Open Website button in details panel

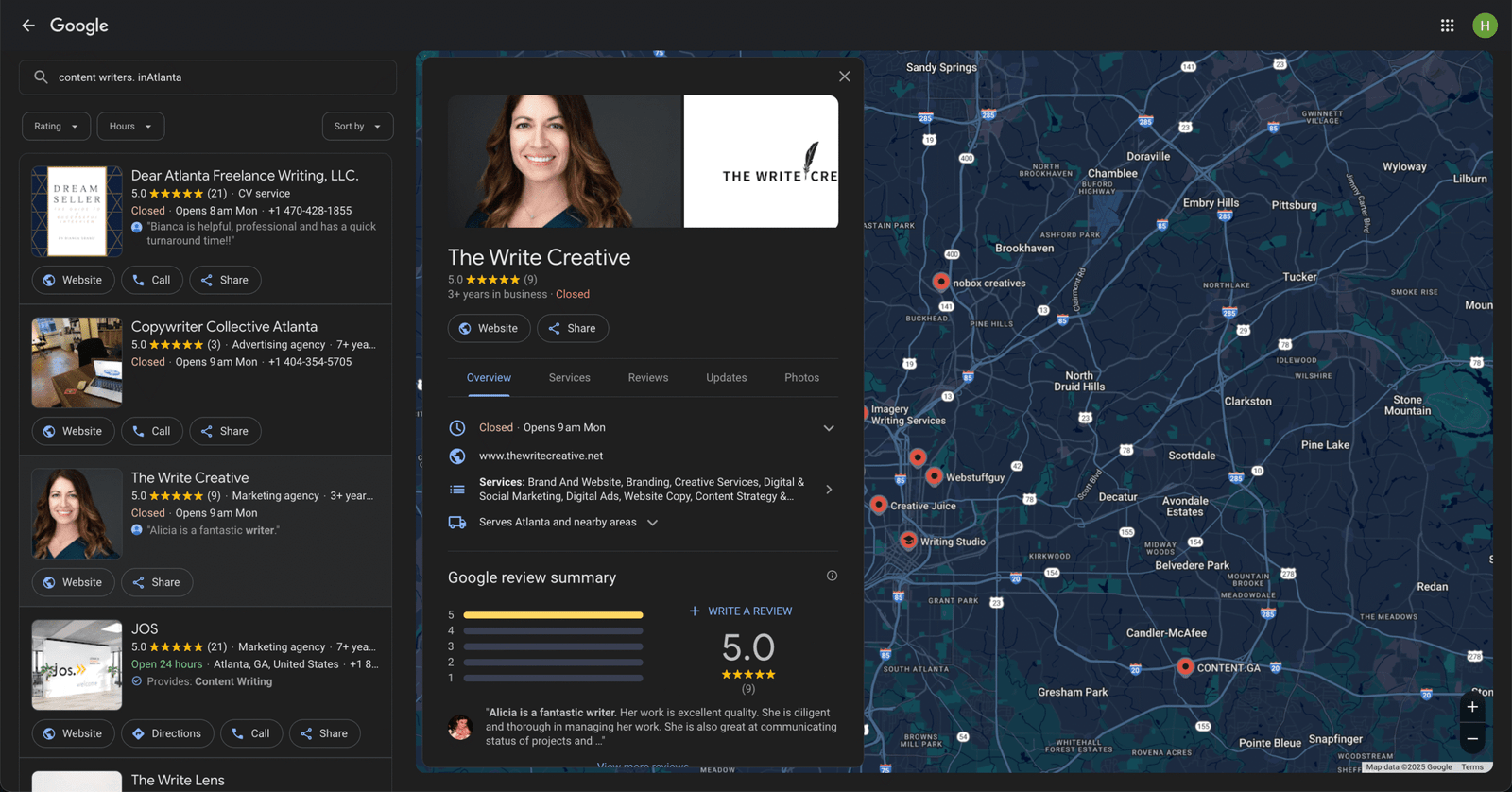[x=489, y=329]
